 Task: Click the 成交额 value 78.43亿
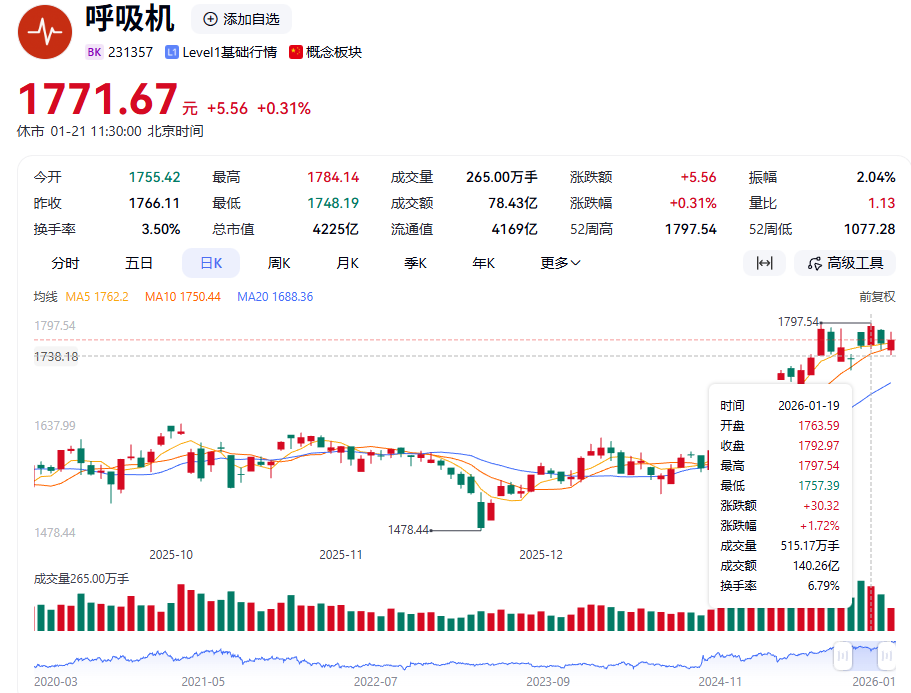pos(512,203)
